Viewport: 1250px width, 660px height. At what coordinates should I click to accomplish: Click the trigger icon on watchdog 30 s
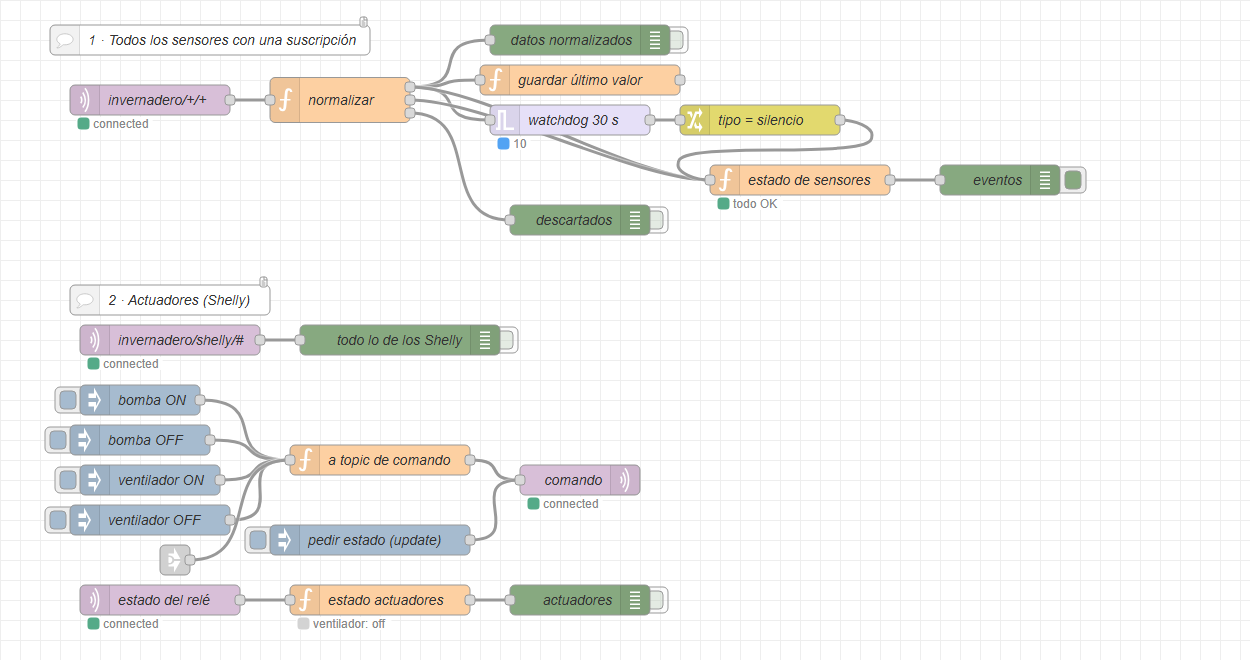[x=505, y=120]
